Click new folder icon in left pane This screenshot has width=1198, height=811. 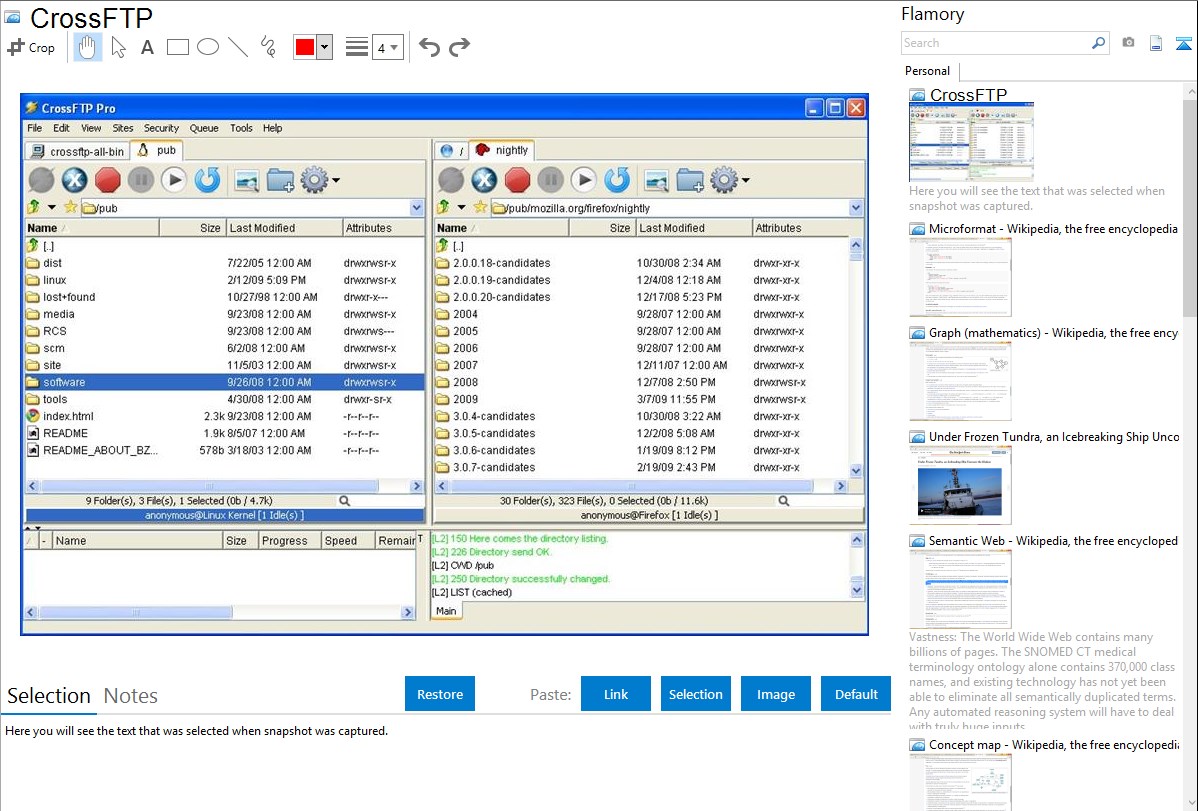(280, 180)
